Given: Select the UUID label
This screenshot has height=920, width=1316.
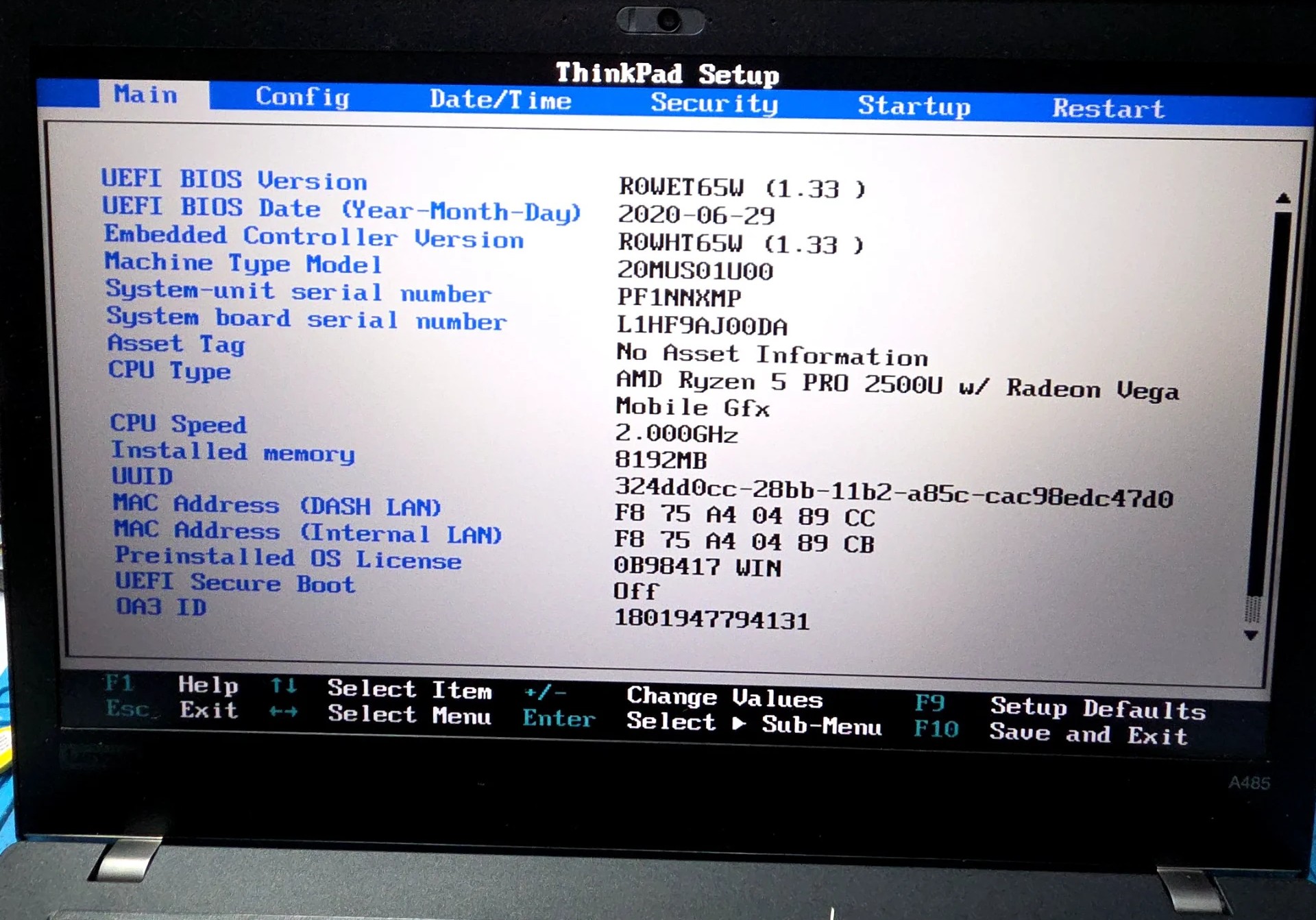Looking at the screenshot, I should click(x=143, y=476).
